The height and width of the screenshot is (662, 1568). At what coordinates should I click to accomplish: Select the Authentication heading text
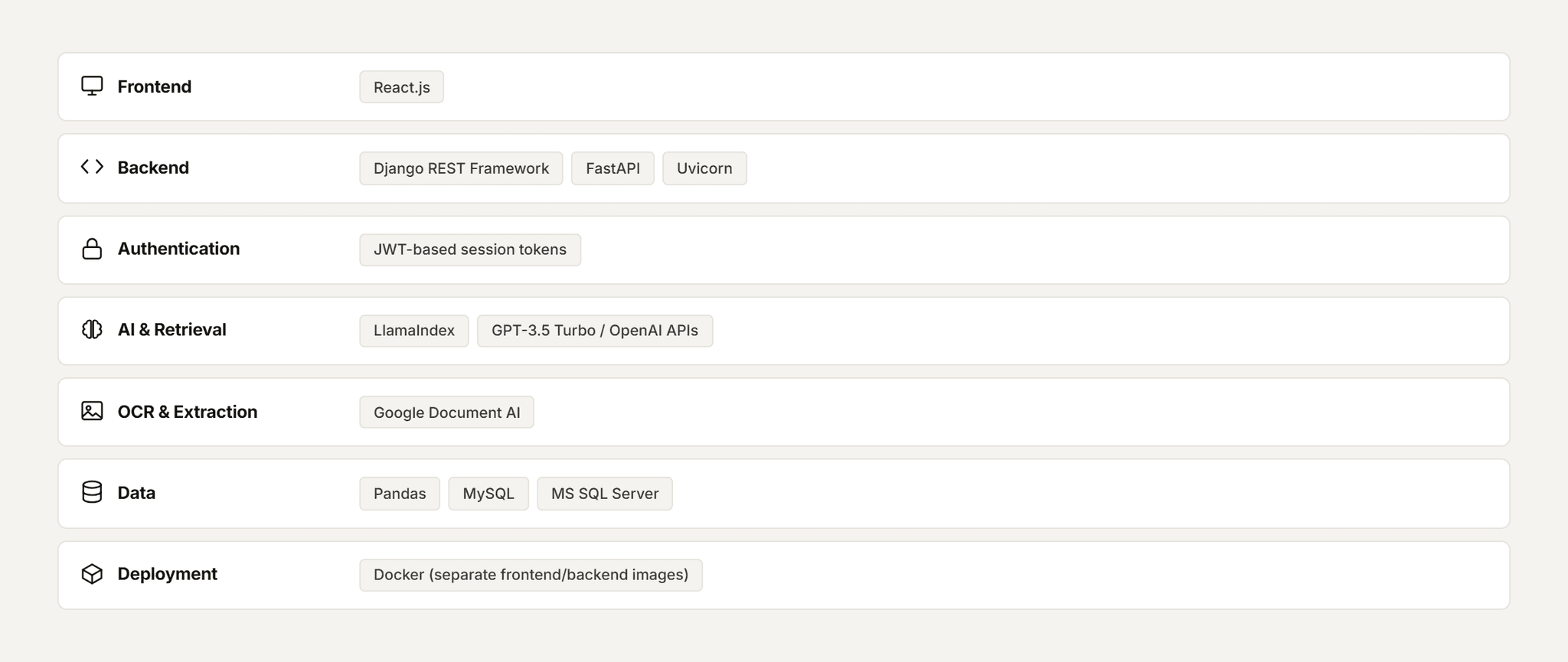click(x=178, y=249)
